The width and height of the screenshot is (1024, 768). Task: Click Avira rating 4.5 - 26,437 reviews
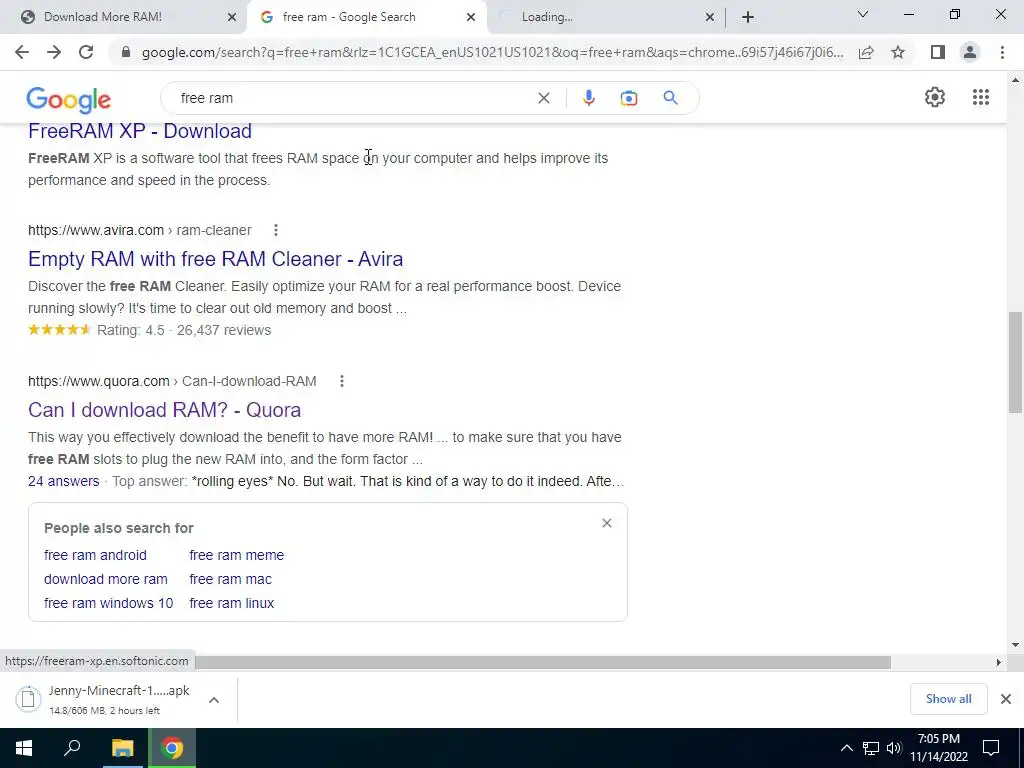pos(150,330)
